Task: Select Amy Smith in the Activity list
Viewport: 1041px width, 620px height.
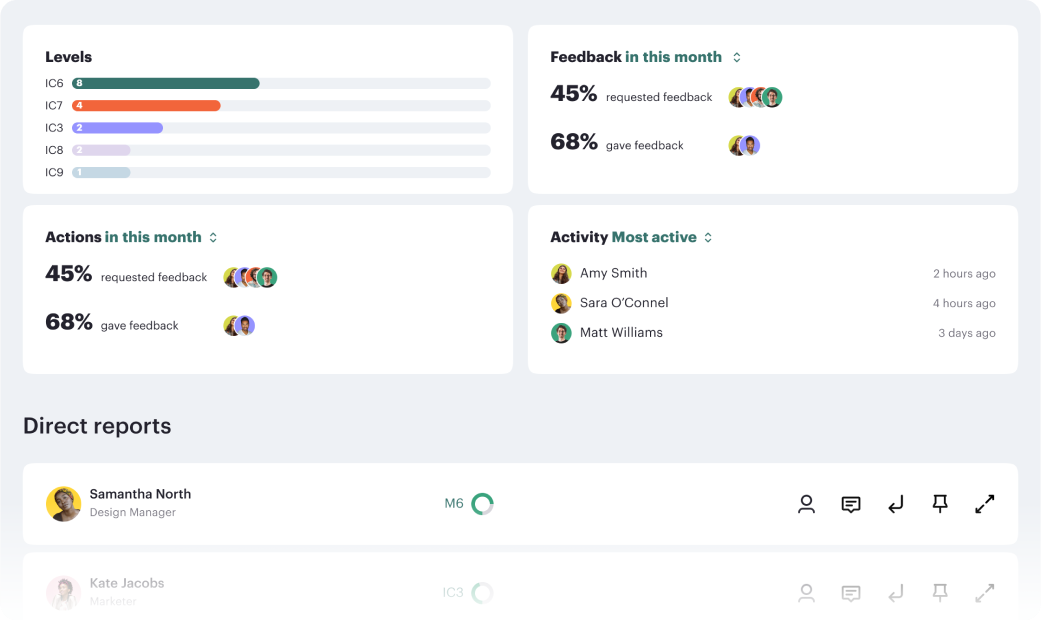Action: (x=615, y=273)
